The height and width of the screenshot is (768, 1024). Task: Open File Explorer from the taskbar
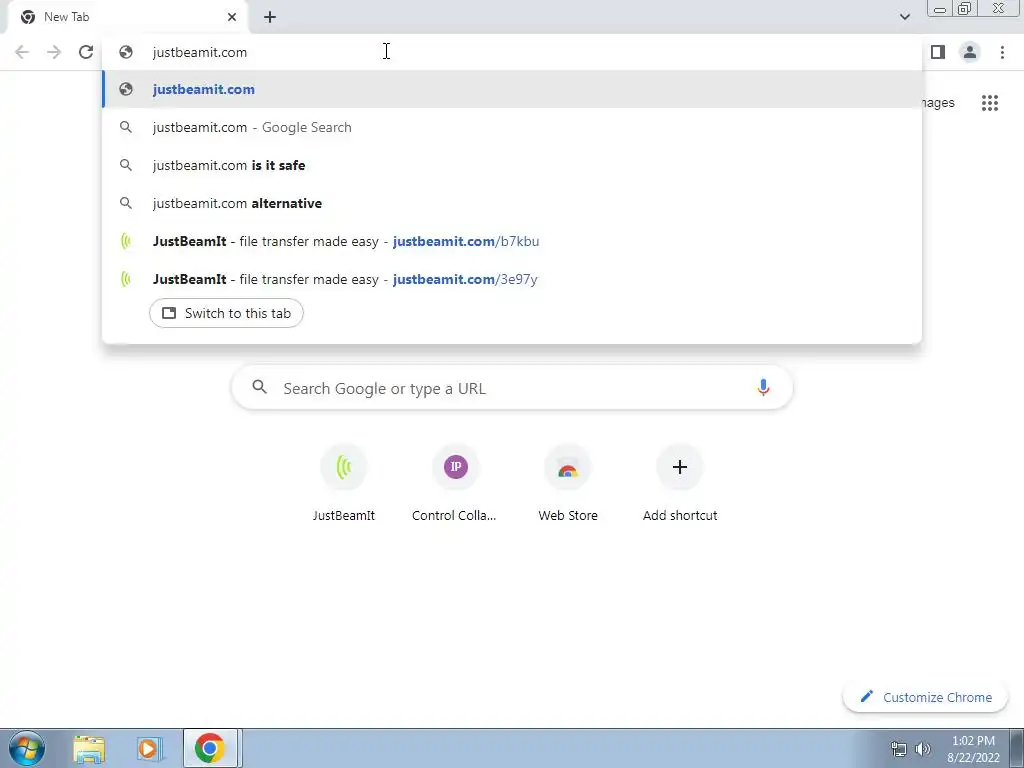pos(89,748)
